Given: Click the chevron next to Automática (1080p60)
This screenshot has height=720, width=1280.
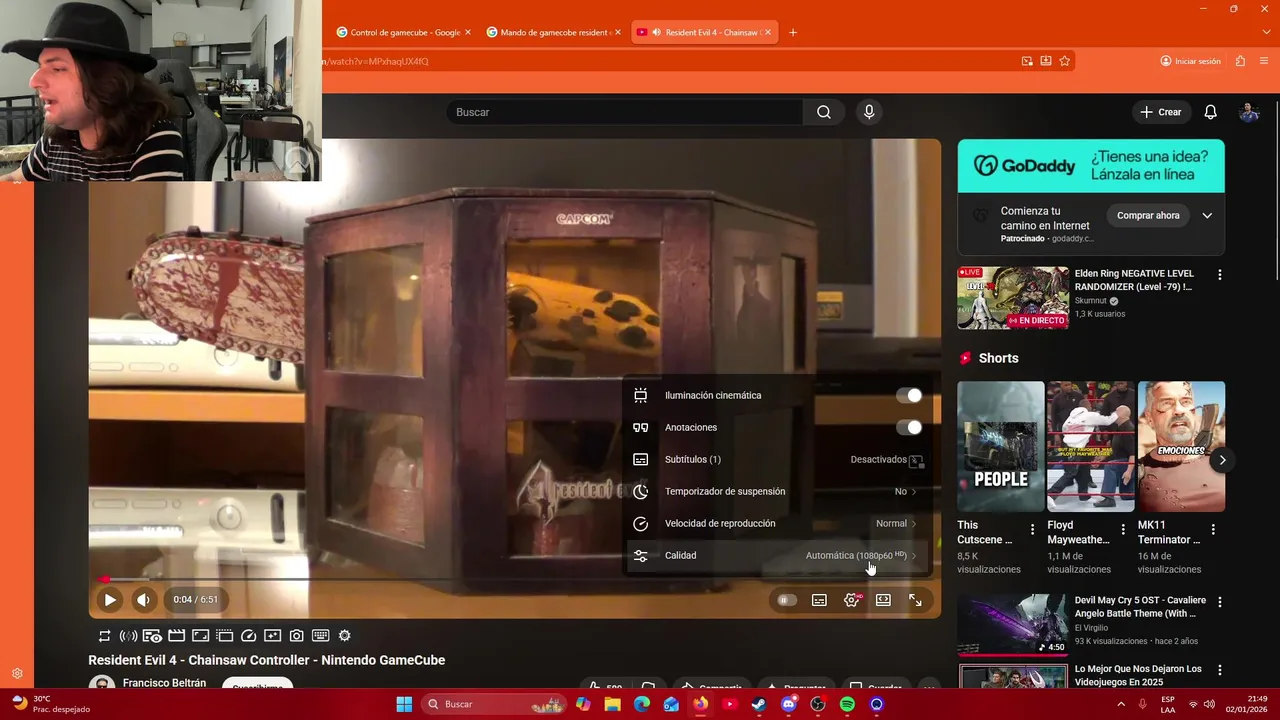Looking at the screenshot, I should (x=914, y=555).
